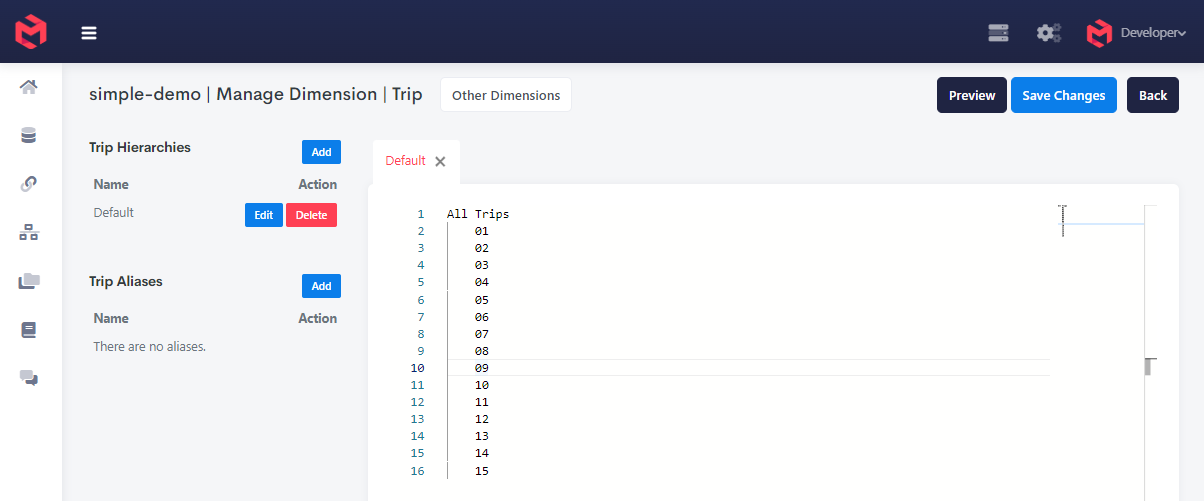The height and width of the screenshot is (501, 1204).
Task: Add a new Trip alias
Action: click(x=321, y=286)
